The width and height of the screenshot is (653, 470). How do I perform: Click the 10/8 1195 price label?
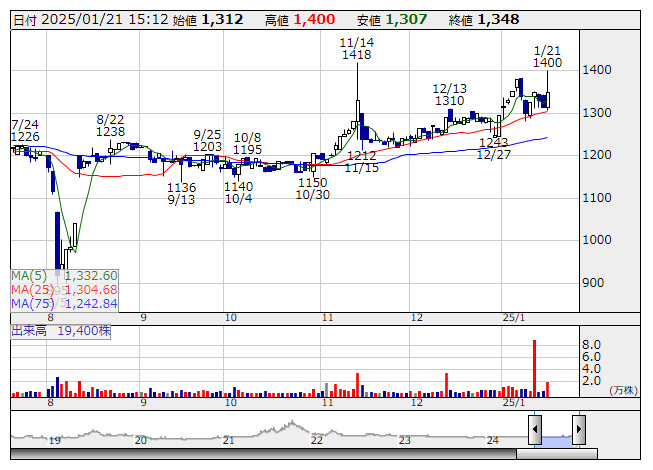tap(247, 143)
